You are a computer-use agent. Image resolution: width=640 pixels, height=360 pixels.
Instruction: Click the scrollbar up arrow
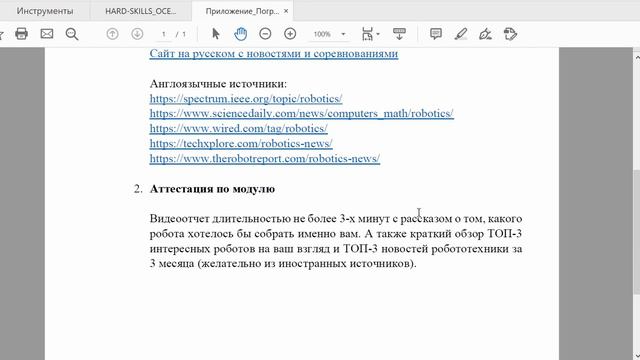[x=637, y=58]
